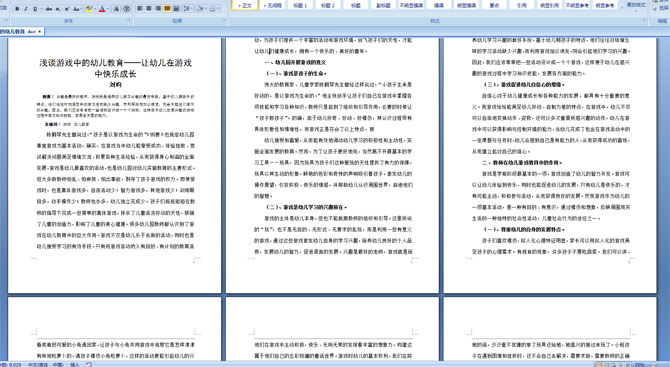Click the superscript icon
The height and width of the screenshot is (367, 670).
[67, 9]
